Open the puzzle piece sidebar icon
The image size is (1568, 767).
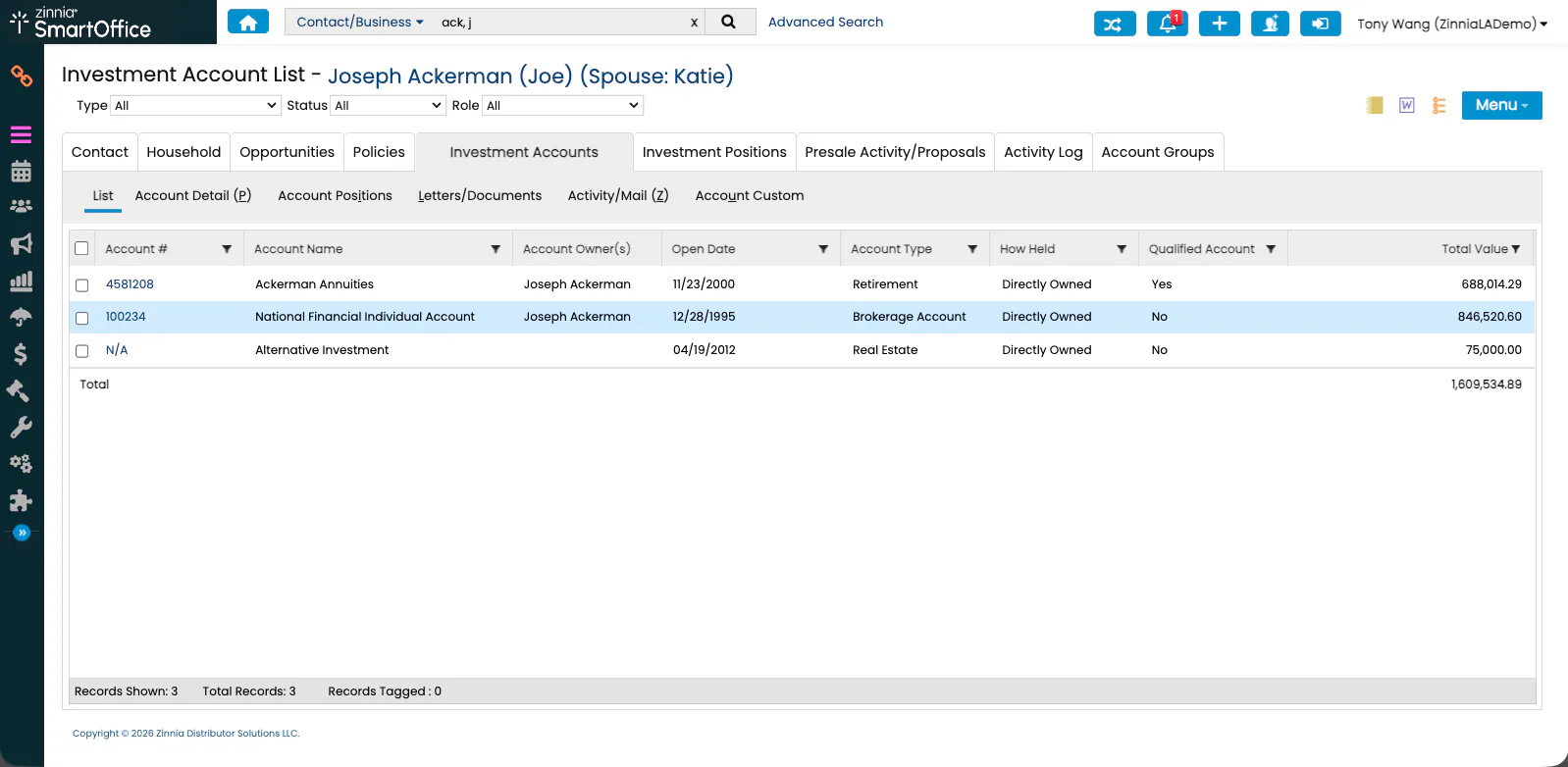(x=22, y=500)
